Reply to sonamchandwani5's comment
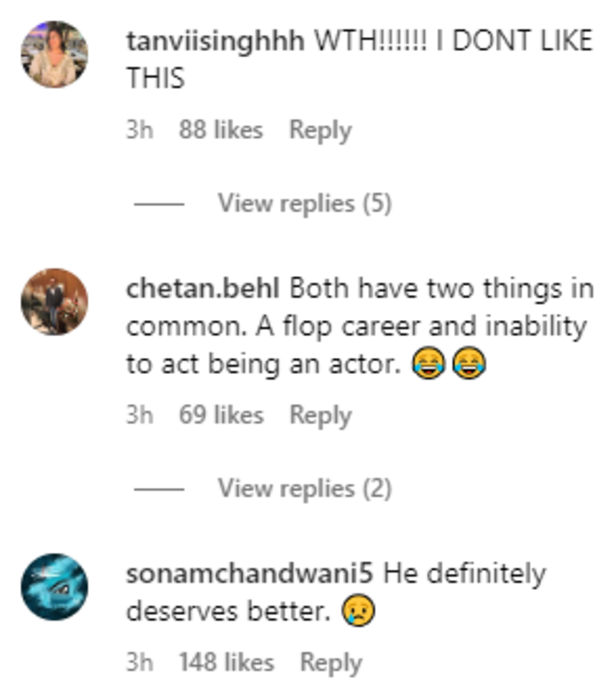The height and width of the screenshot is (694, 616). (x=331, y=662)
